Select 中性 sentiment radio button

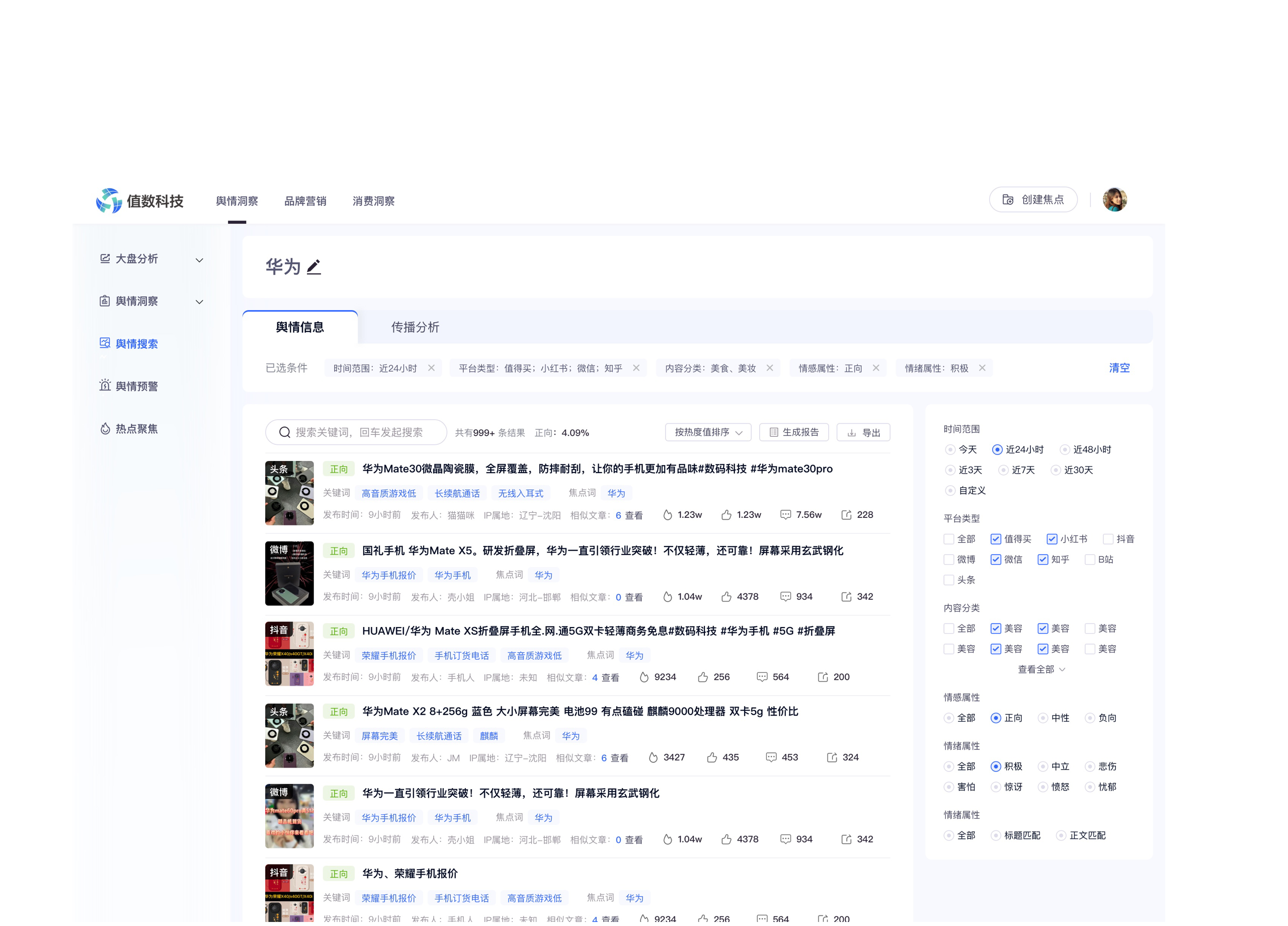(1042, 718)
